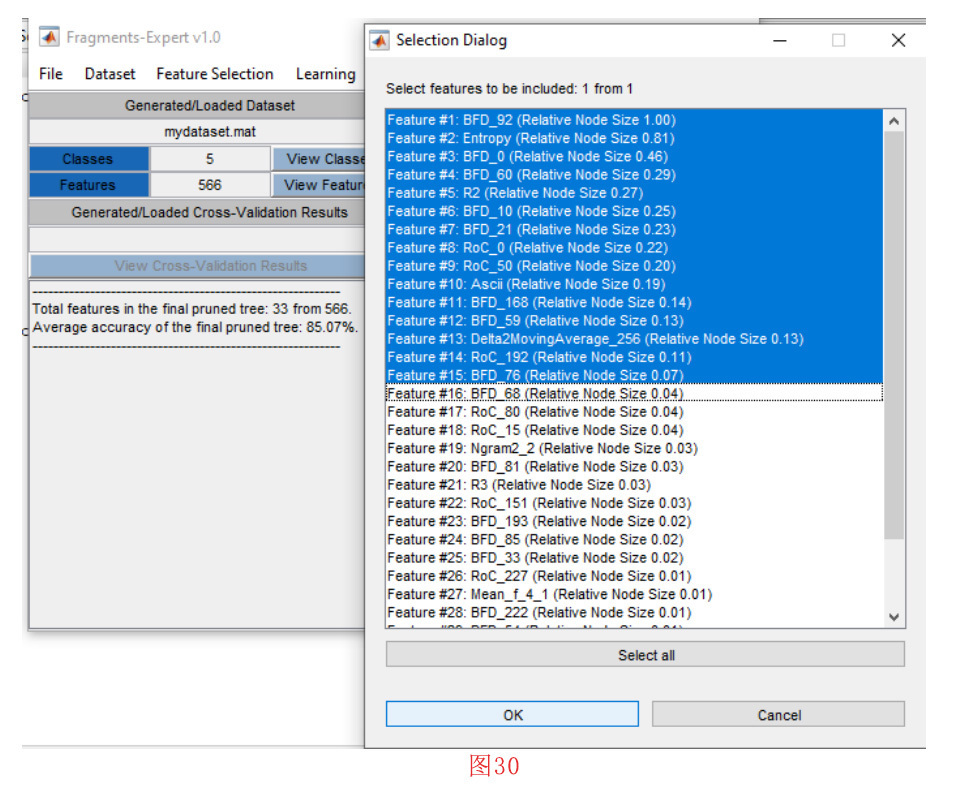This screenshot has height=787, width=954.
Task: Confirm the selection with OK
Action: pos(512,715)
